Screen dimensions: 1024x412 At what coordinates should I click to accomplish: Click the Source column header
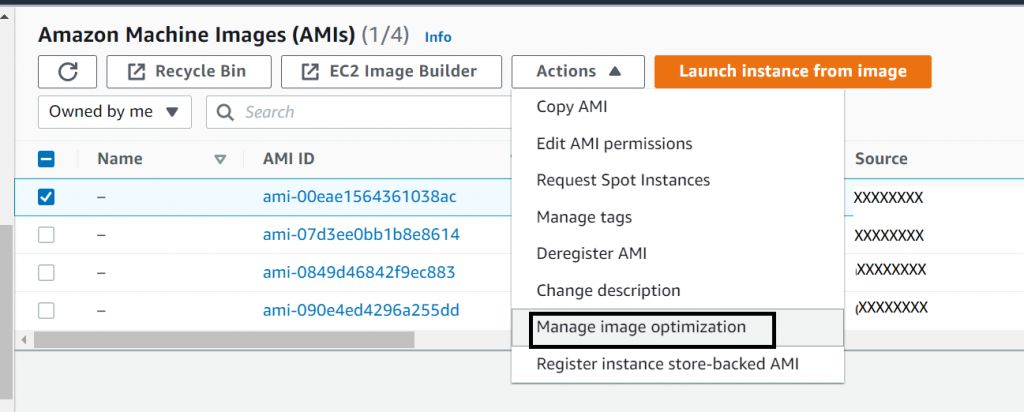881,159
